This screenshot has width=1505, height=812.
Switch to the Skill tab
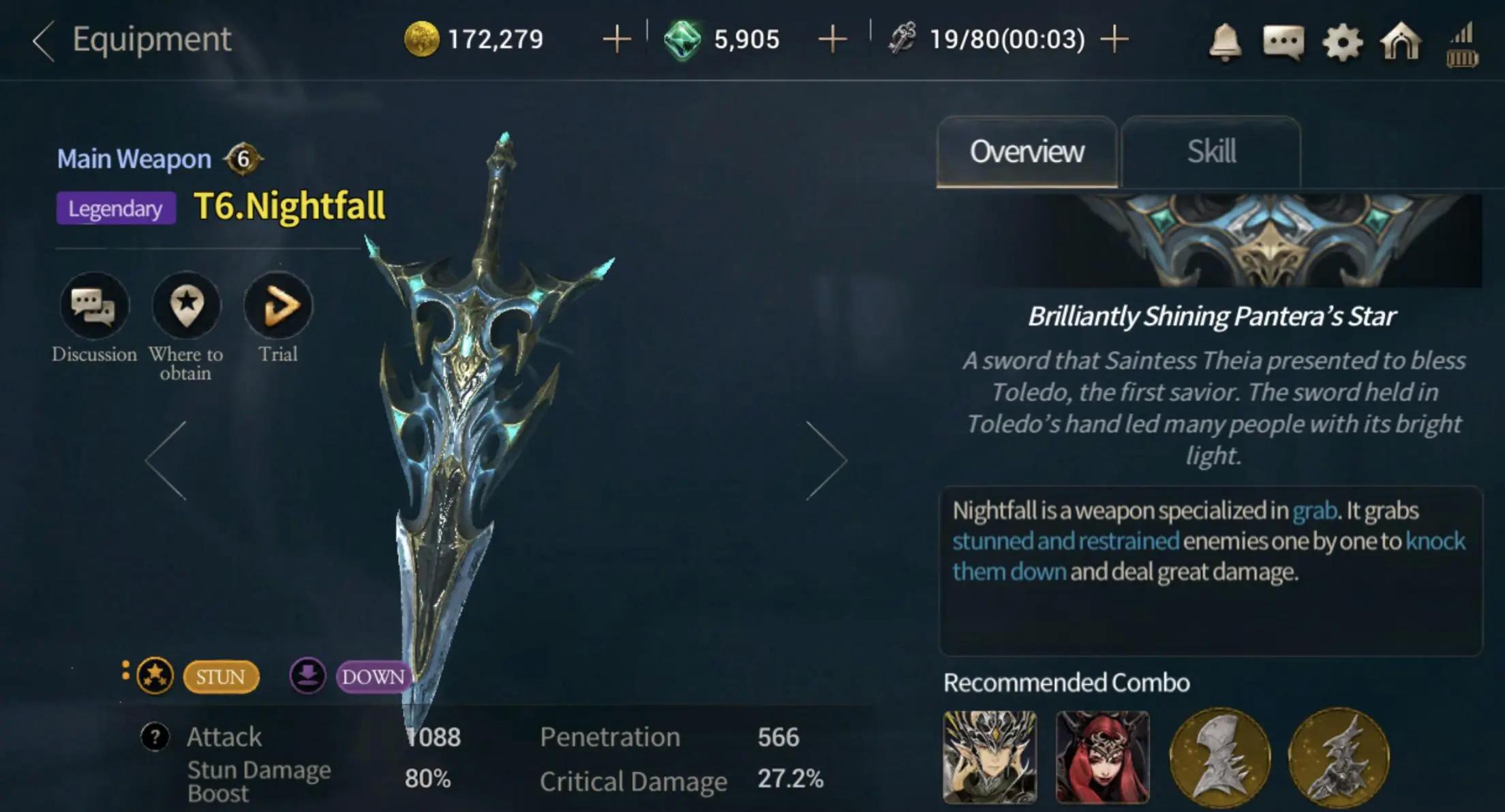tap(1211, 151)
